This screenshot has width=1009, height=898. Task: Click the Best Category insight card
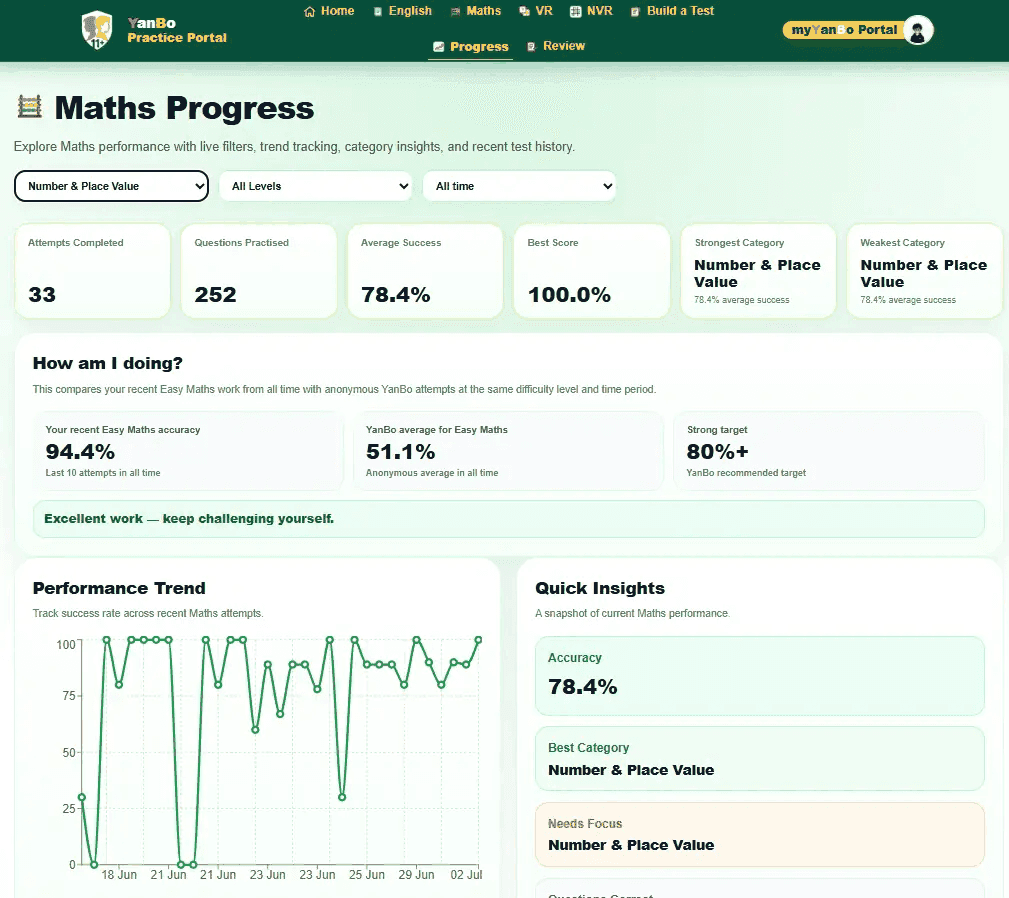click(759, 758)
